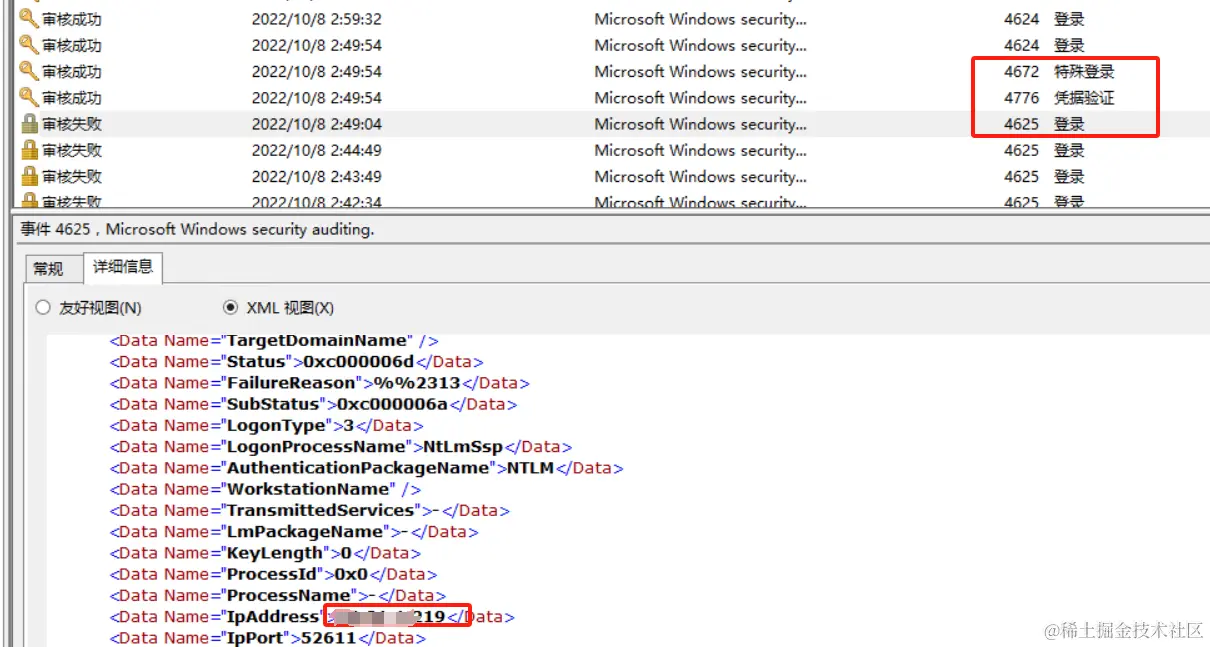
Task: Click the LogonProcessName NtLmSsp XML line
Action: point(341,446)
